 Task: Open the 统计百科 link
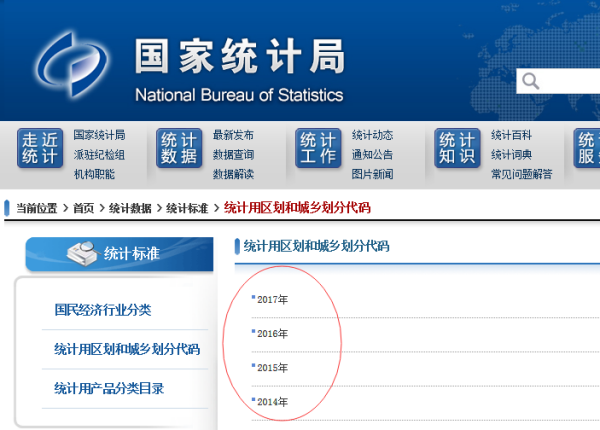click(511, 135)
